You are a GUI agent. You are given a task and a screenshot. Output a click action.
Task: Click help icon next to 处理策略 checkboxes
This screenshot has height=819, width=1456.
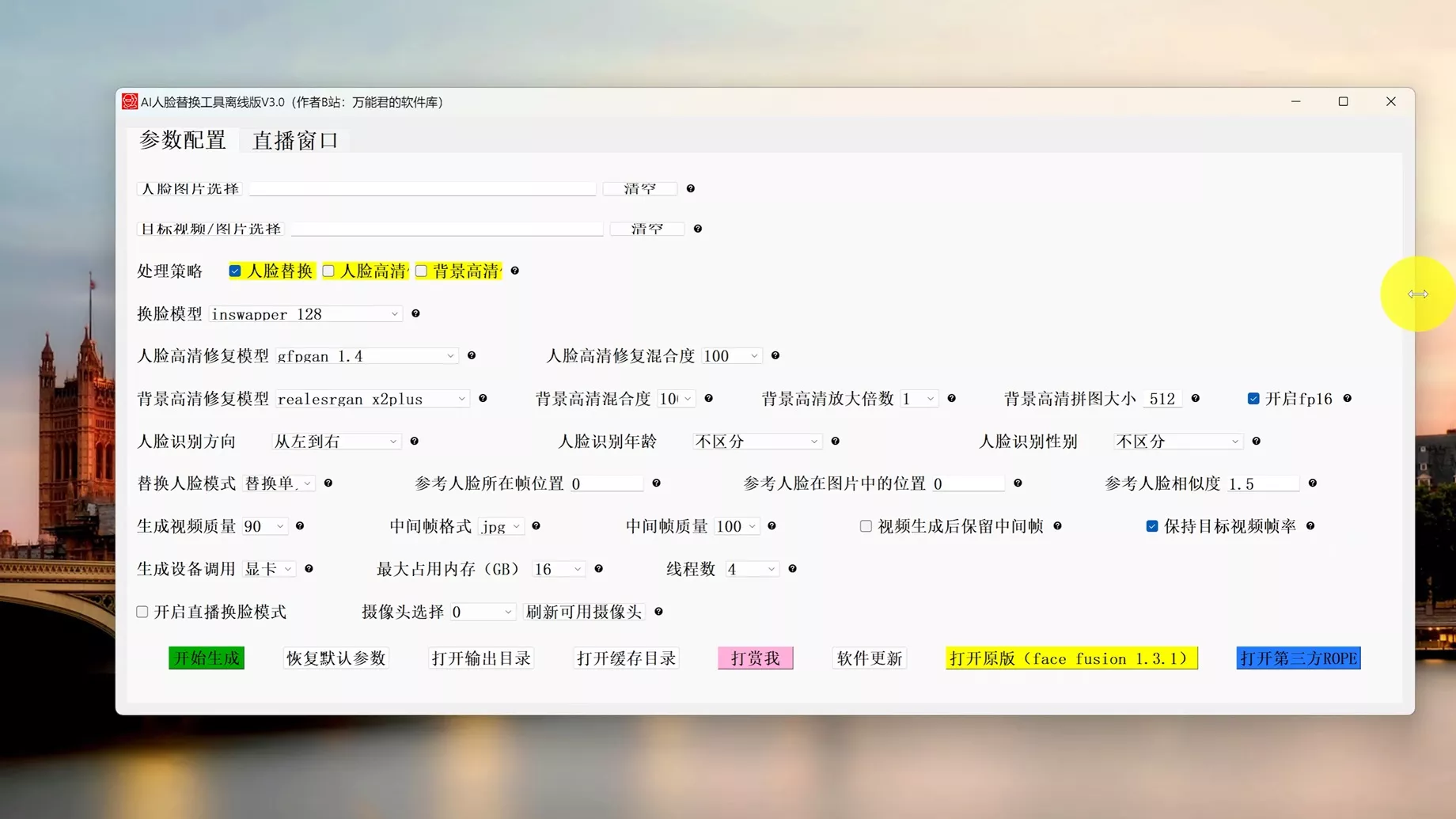[514, 271]
